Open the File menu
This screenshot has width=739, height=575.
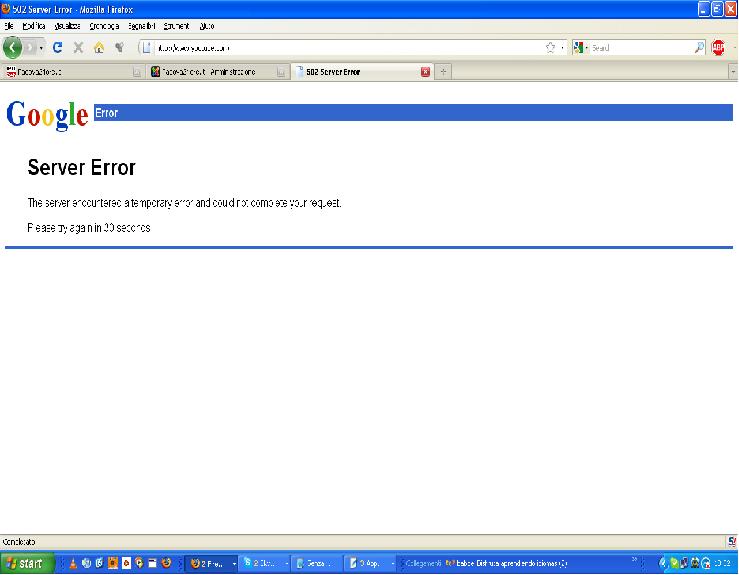click(x=9, y=26)
